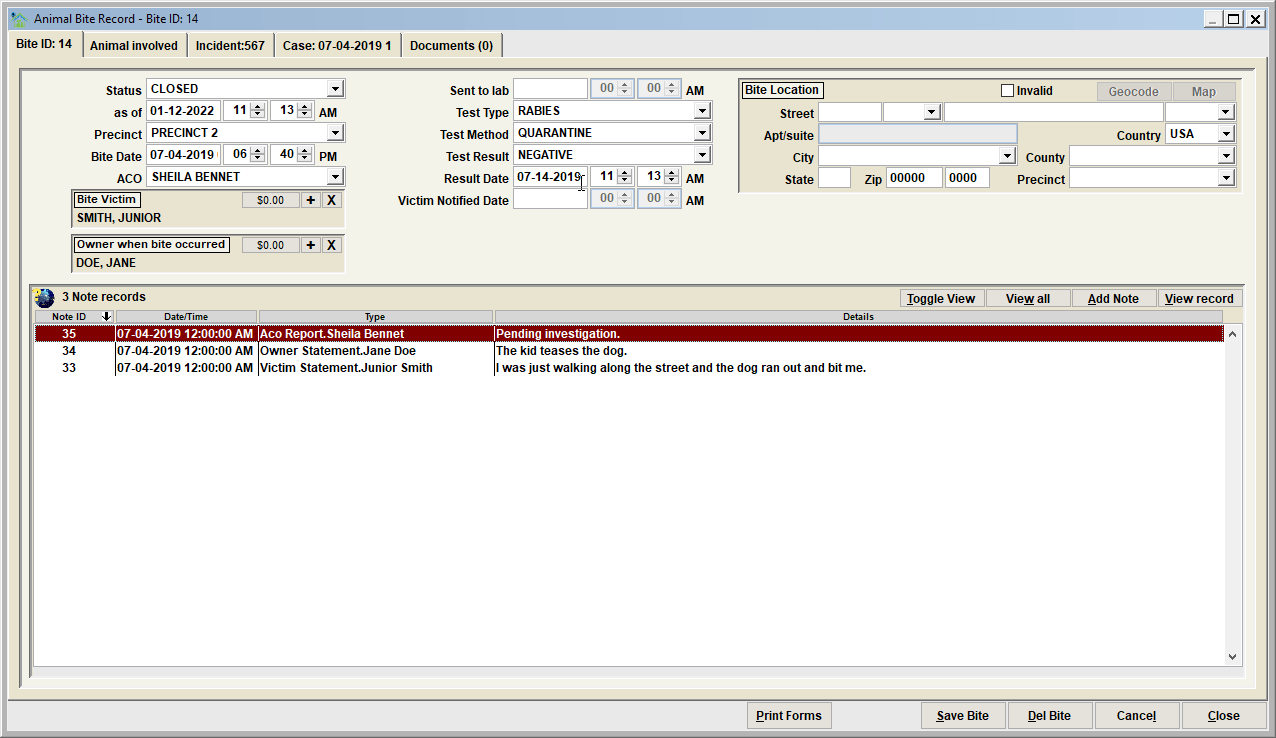This screenshot has height=738, width=1276.
Task: Add a Bite Victim with plus button
Action: coord(311,200)
